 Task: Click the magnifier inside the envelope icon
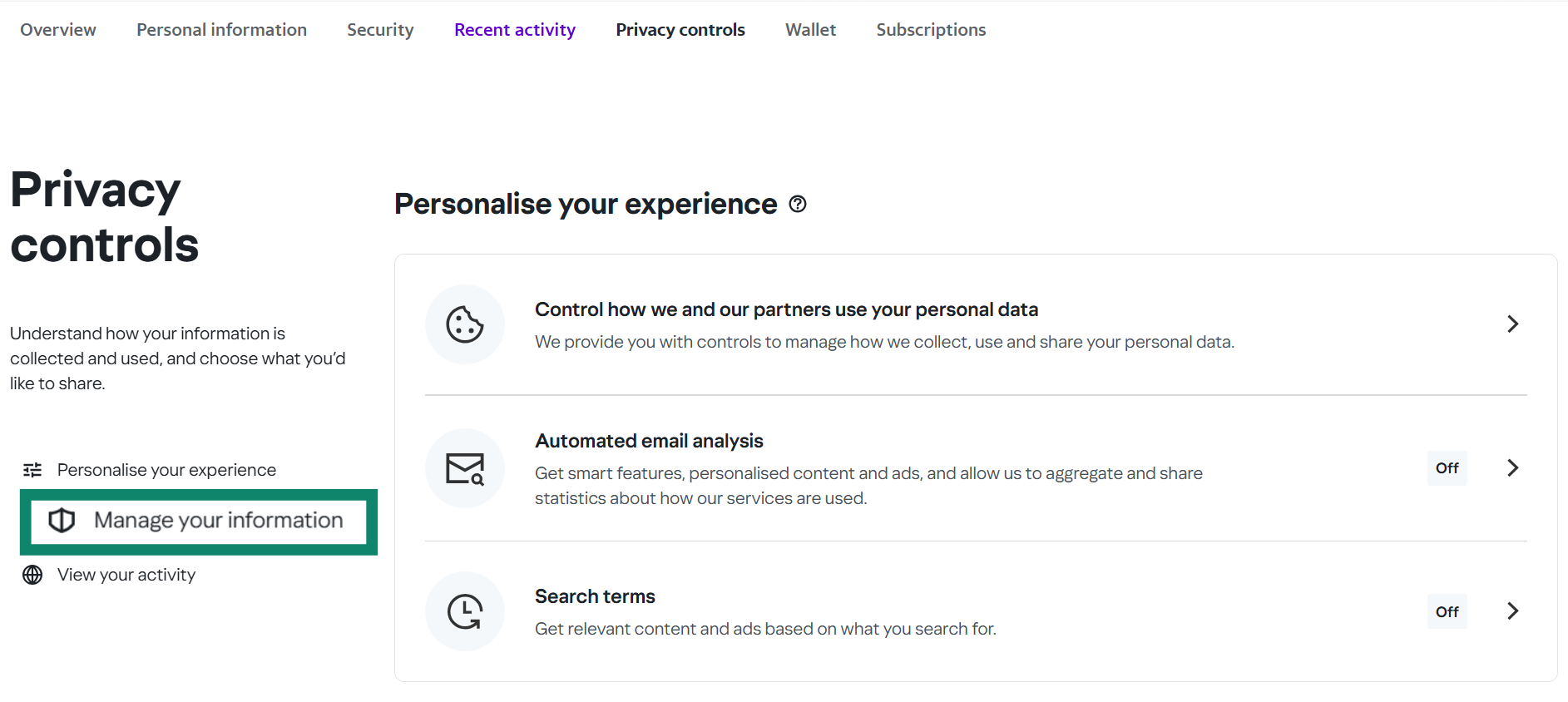[x=476, y=479]
